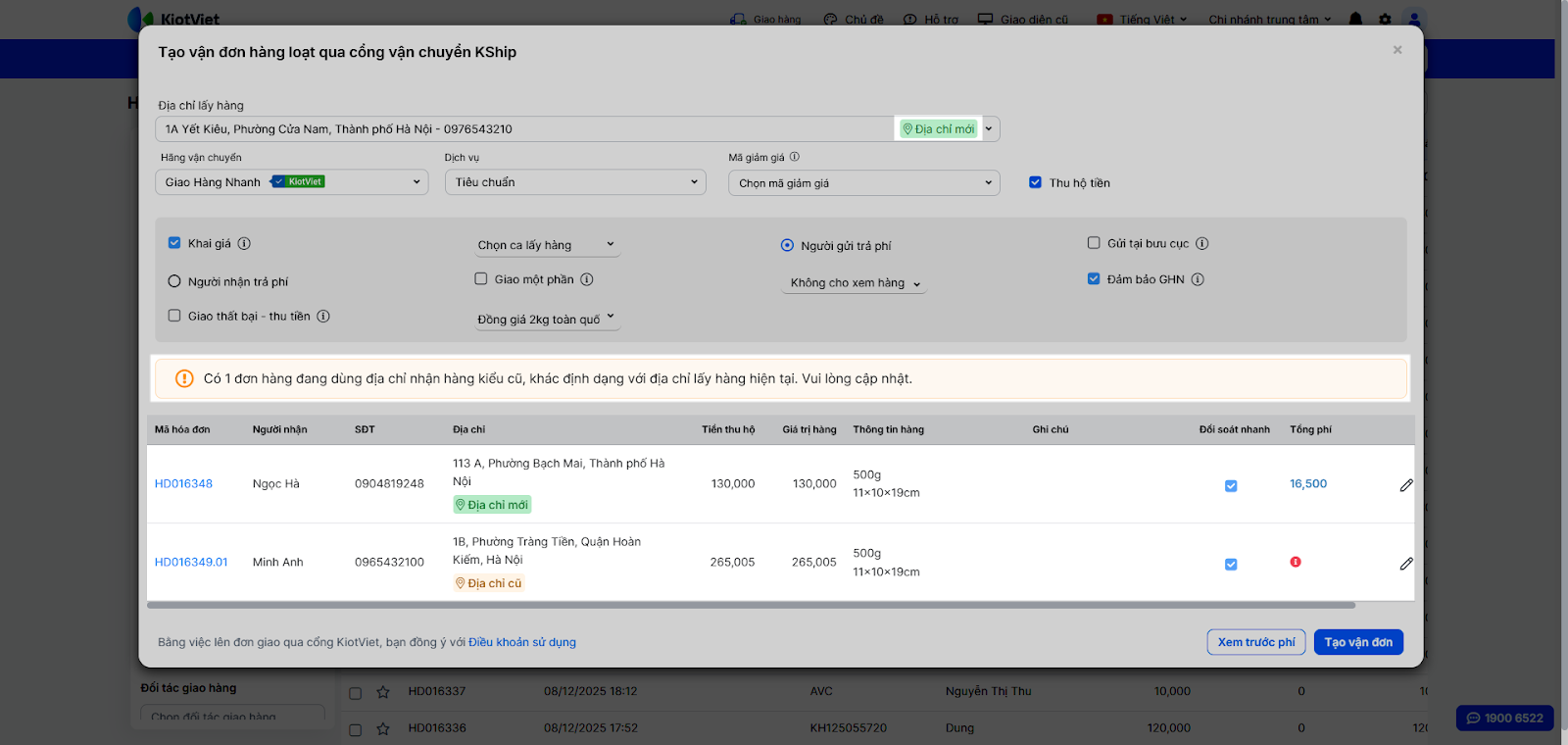
Task: Open the Chi nhánh trung tâm branch menu
Action: pyautogui.click(x=1269, y=19)
